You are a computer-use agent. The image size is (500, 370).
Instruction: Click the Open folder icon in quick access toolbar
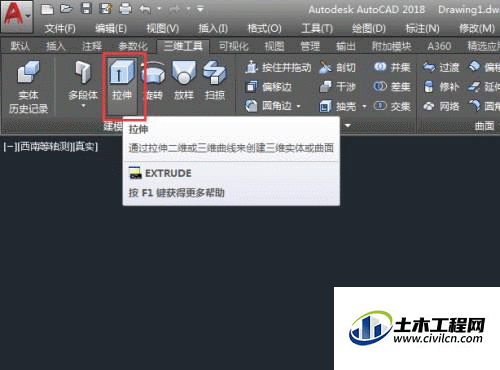[x=67, y=9]
